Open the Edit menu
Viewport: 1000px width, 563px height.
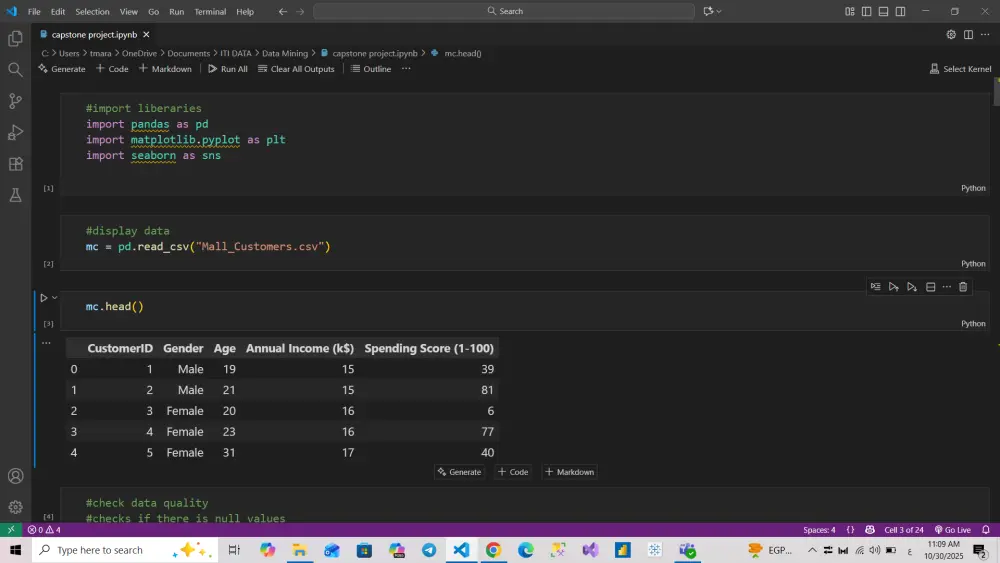pos(57,11)
